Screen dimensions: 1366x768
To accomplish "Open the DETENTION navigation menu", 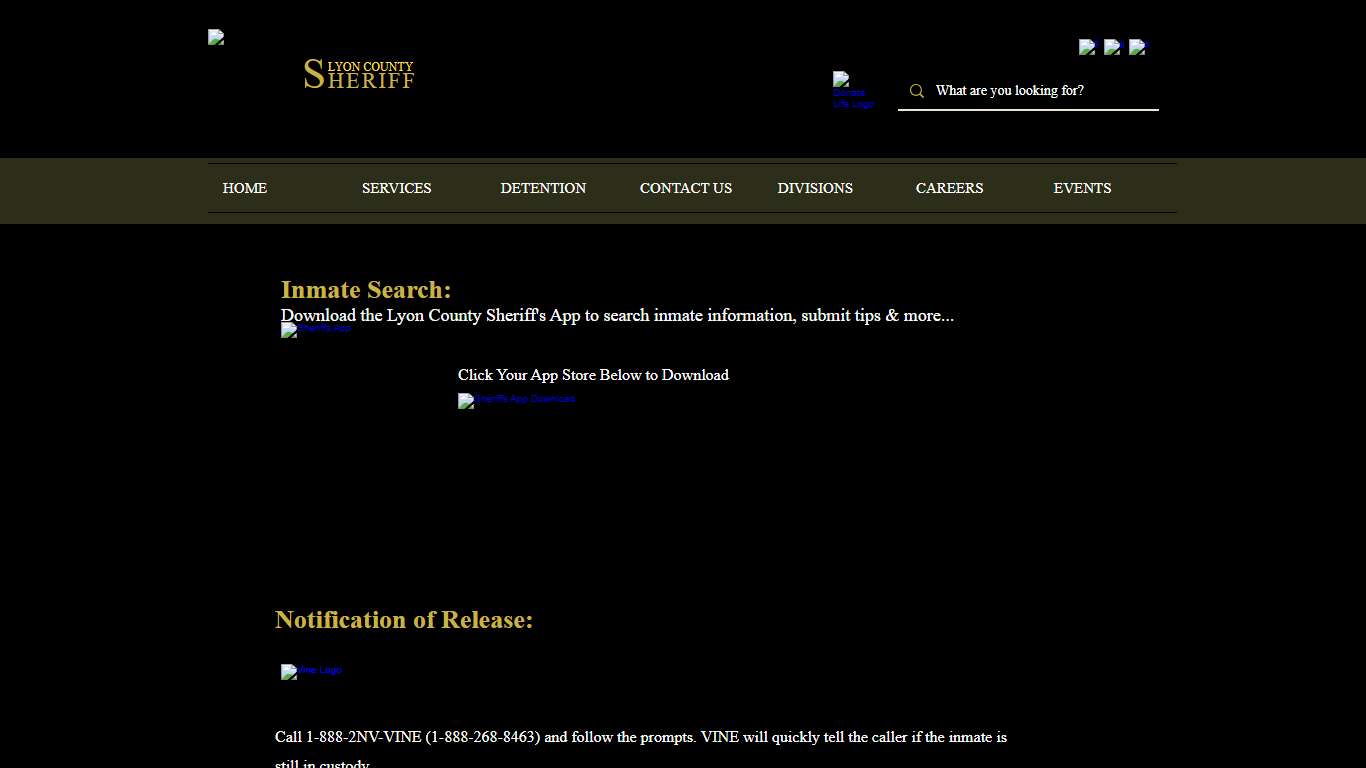I will pos(543,188).
